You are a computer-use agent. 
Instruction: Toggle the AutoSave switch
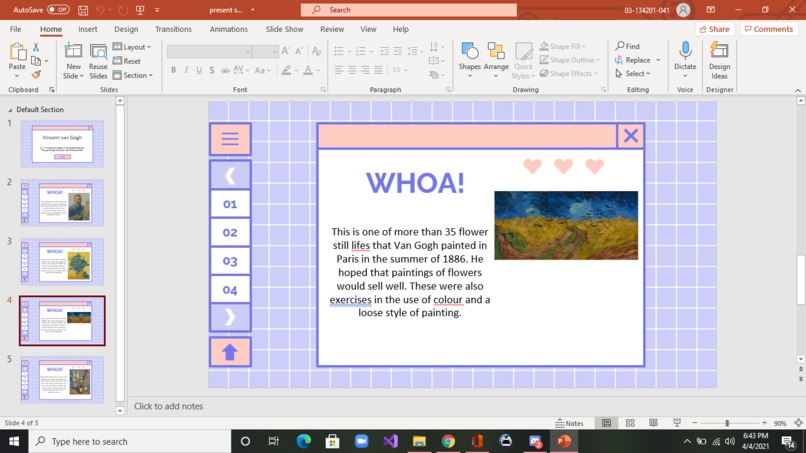point(58,10)
